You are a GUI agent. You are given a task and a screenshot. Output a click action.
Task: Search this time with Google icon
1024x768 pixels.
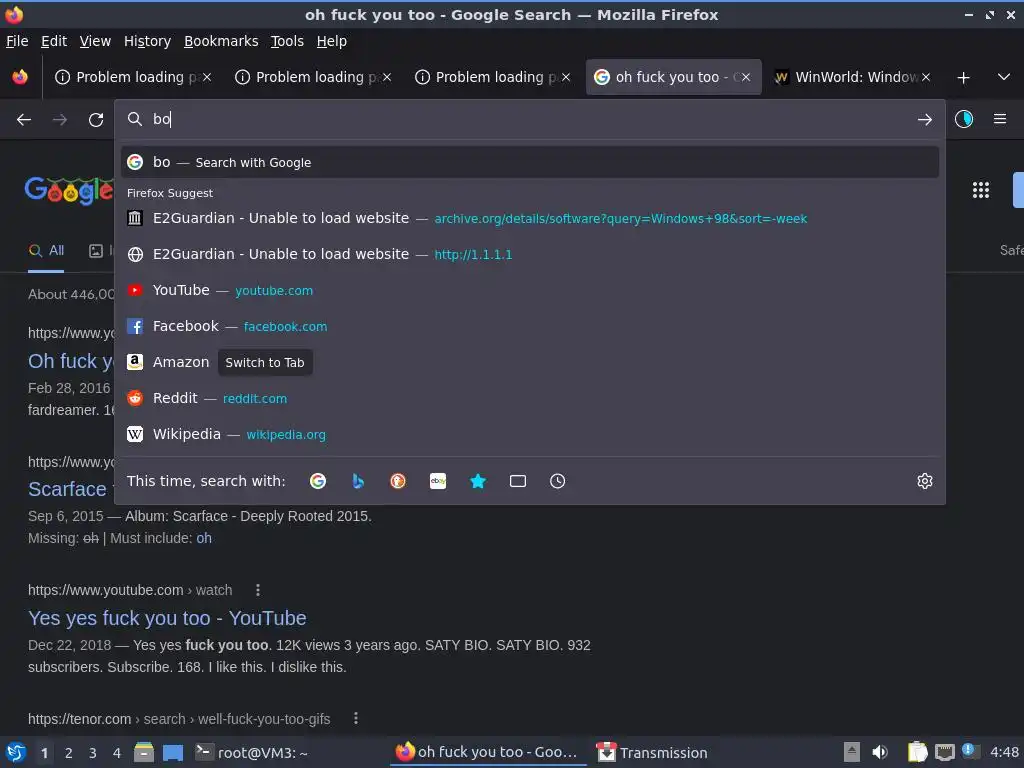pyautogui.click(x=318, y=481)
